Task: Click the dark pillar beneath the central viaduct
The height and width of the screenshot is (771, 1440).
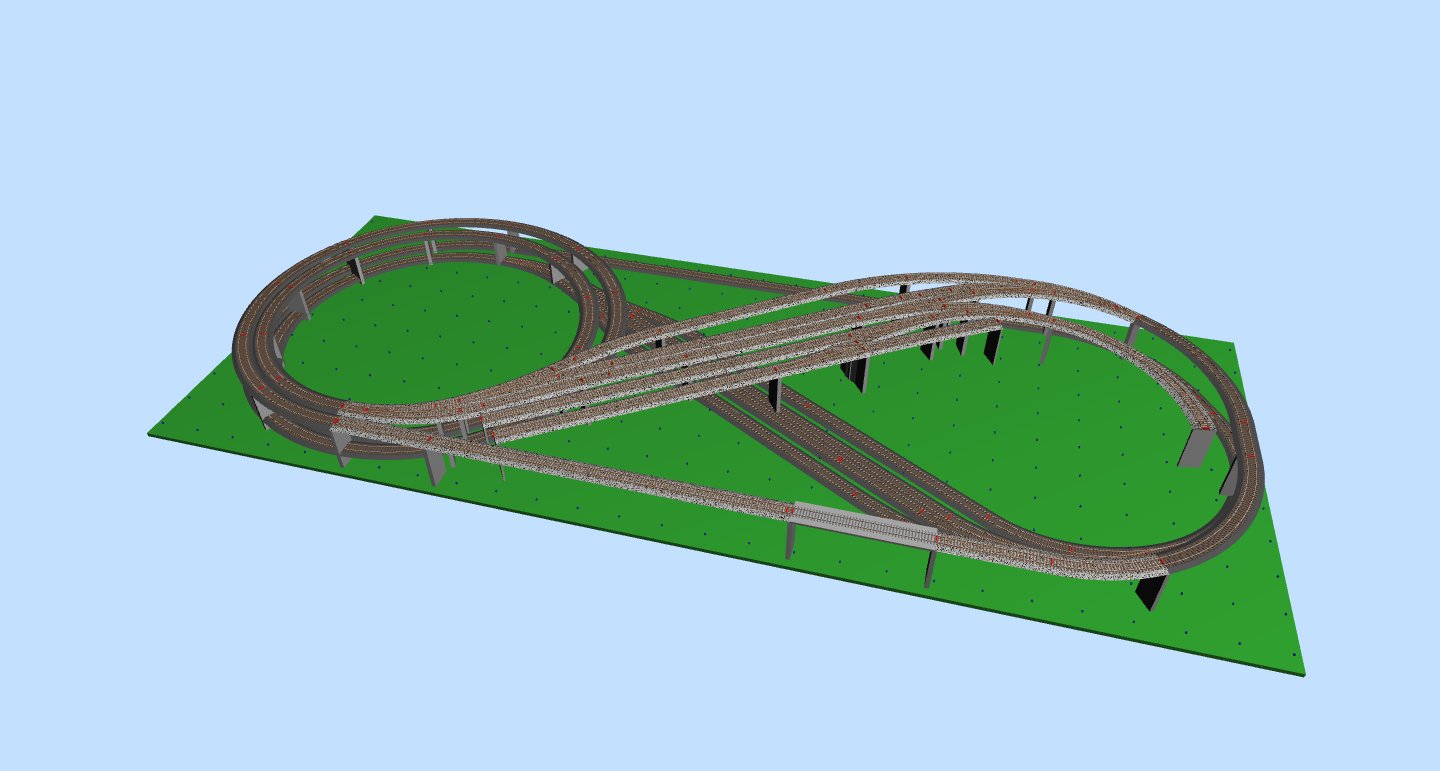Action: pyautogui.click(x=774, y=393)
